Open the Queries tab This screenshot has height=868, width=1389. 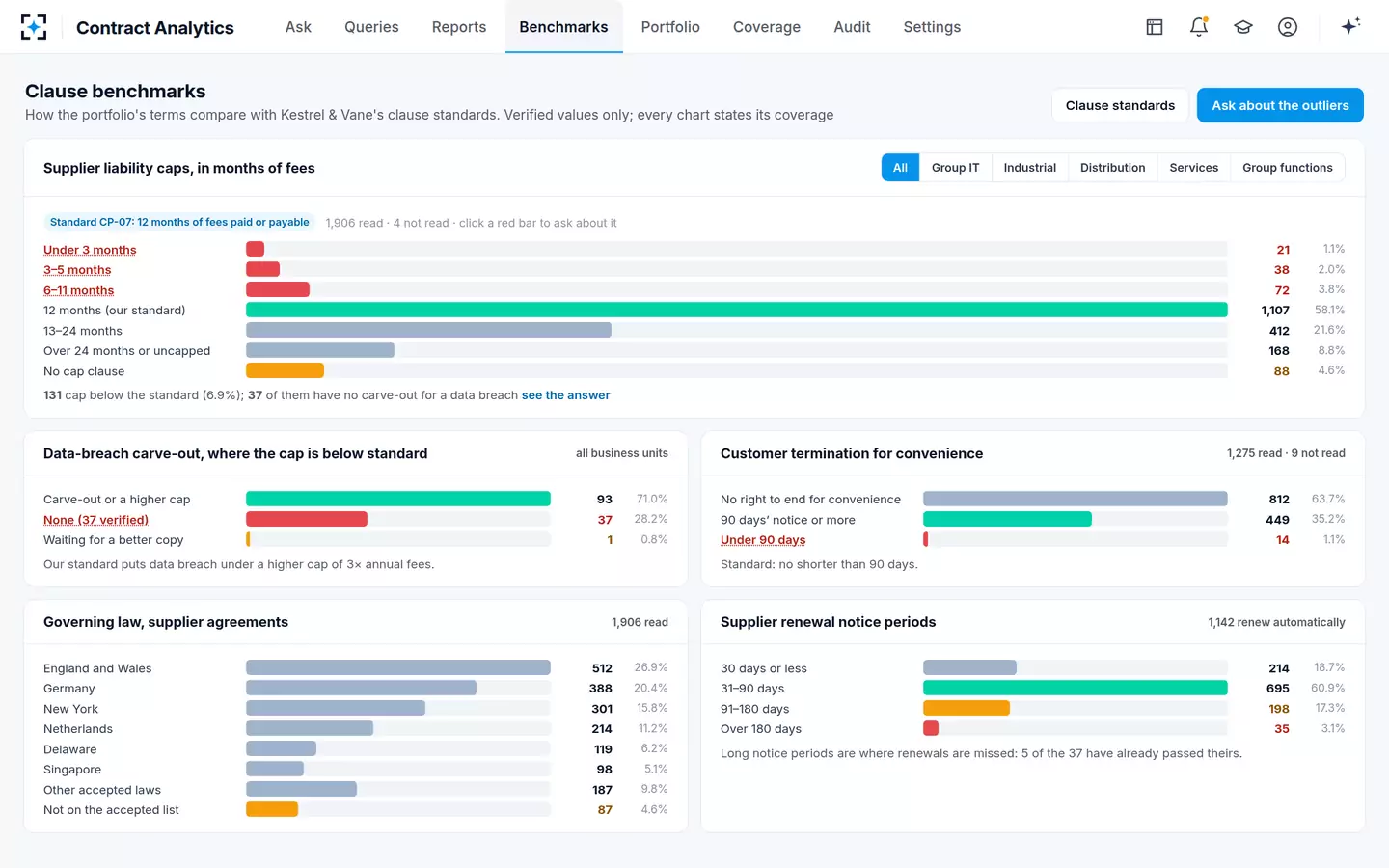pyautogui.click(x=371, y=27)
